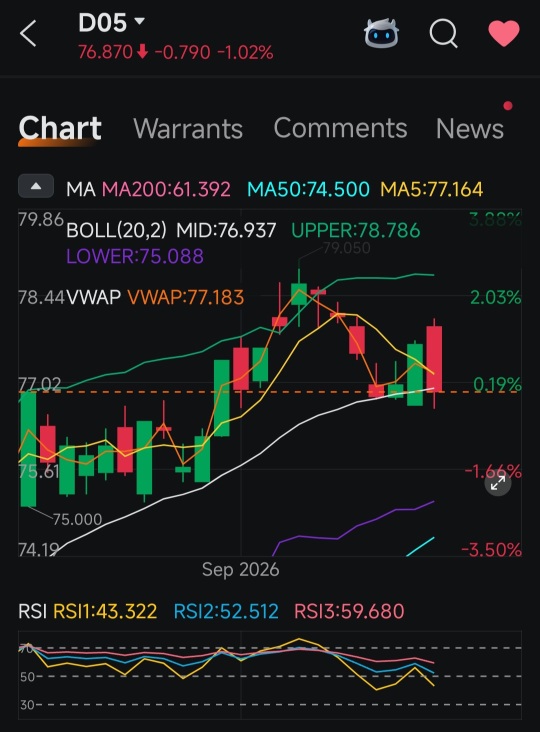
Task: Tap the 75.000 low price marker
Action: coord(77,519)
